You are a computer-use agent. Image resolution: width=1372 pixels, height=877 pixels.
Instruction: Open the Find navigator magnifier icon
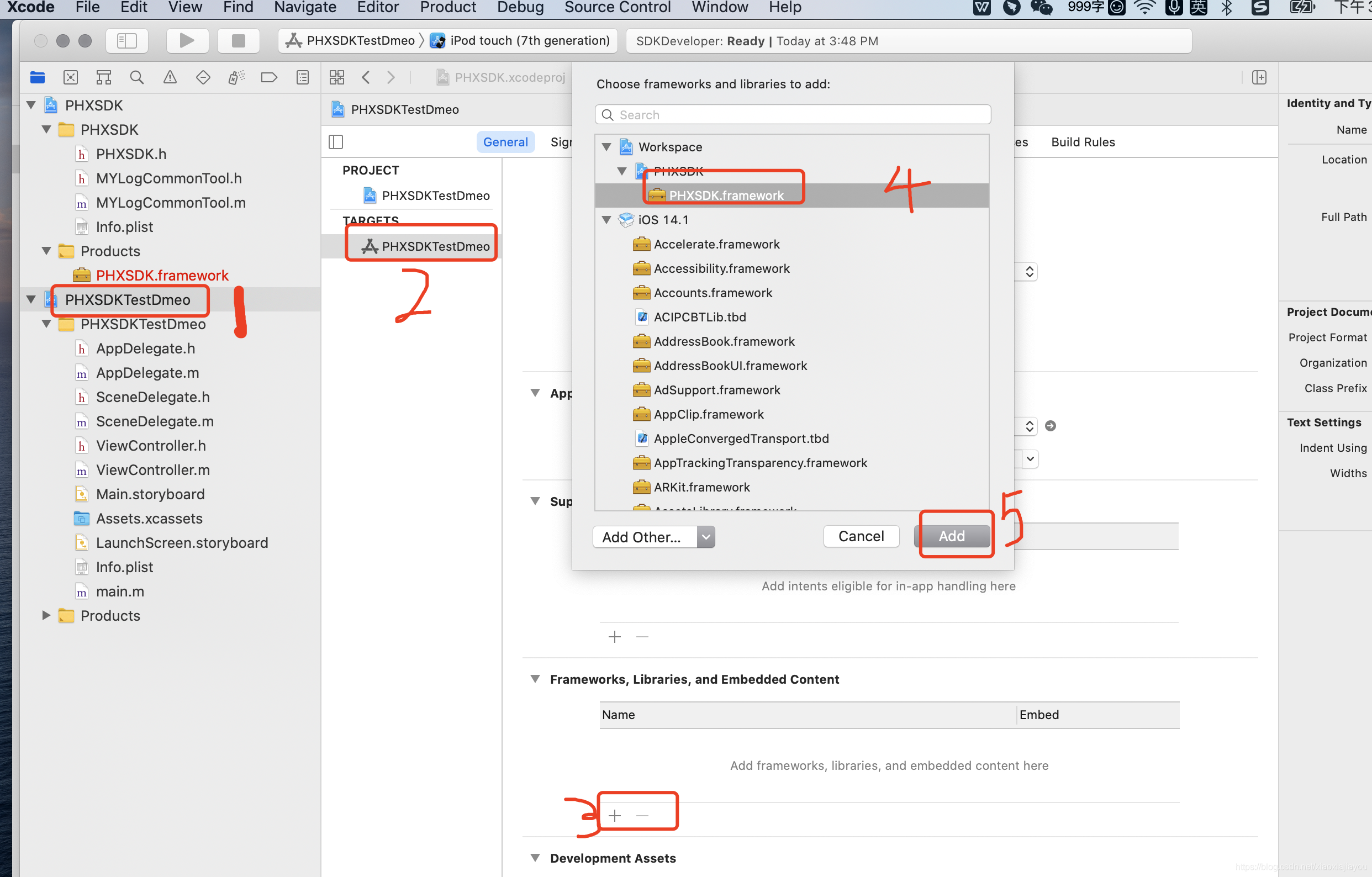[137, 77]
